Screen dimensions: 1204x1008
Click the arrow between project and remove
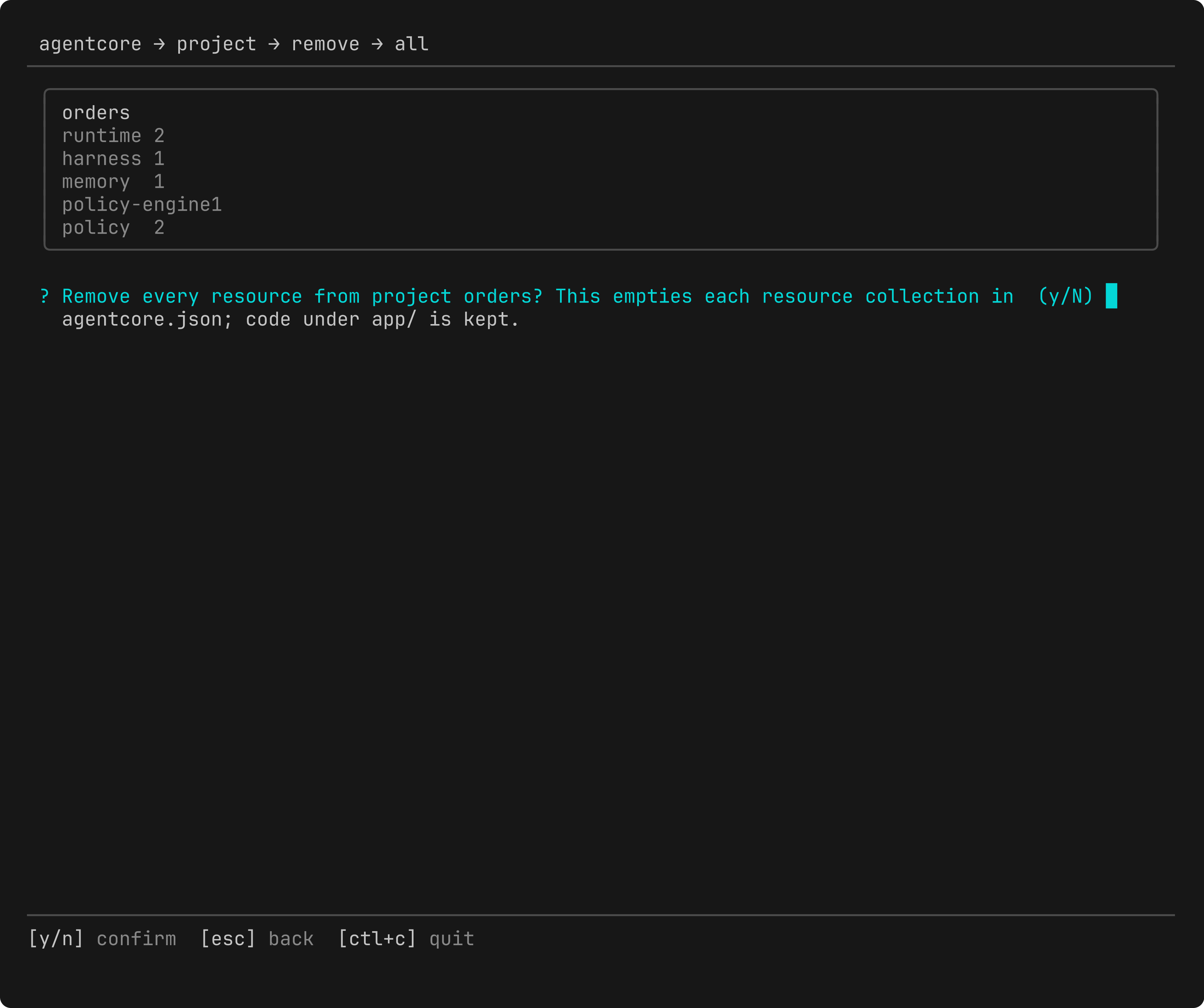coord(274,44)
